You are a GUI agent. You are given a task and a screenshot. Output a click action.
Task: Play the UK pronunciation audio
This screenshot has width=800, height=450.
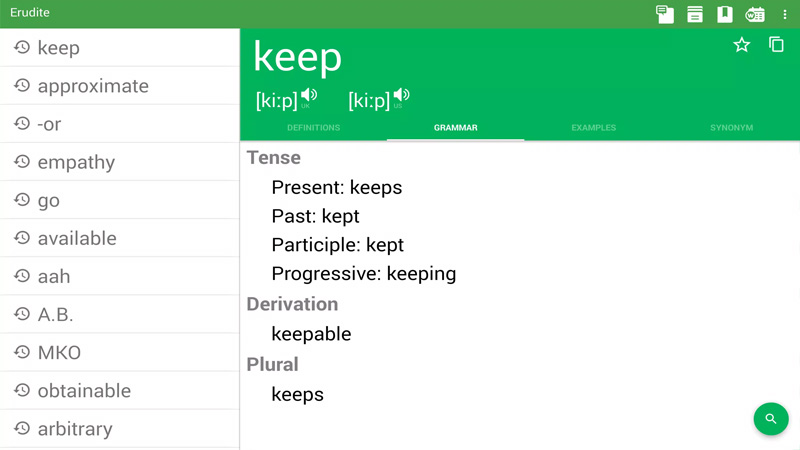(309, 96)
